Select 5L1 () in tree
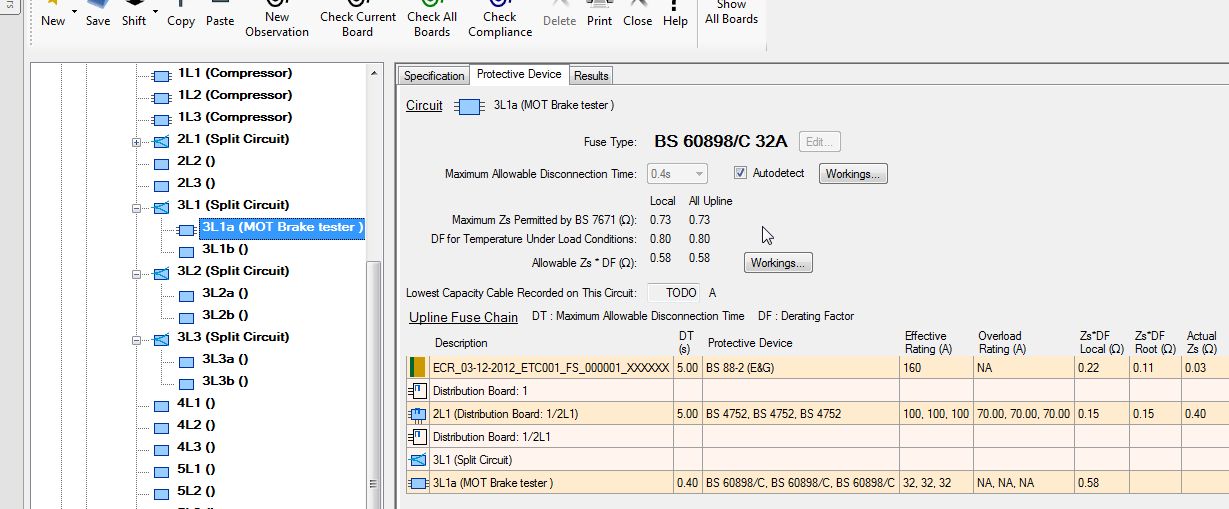The height and width of the screenshot is (509, 1229). [196, 469]
